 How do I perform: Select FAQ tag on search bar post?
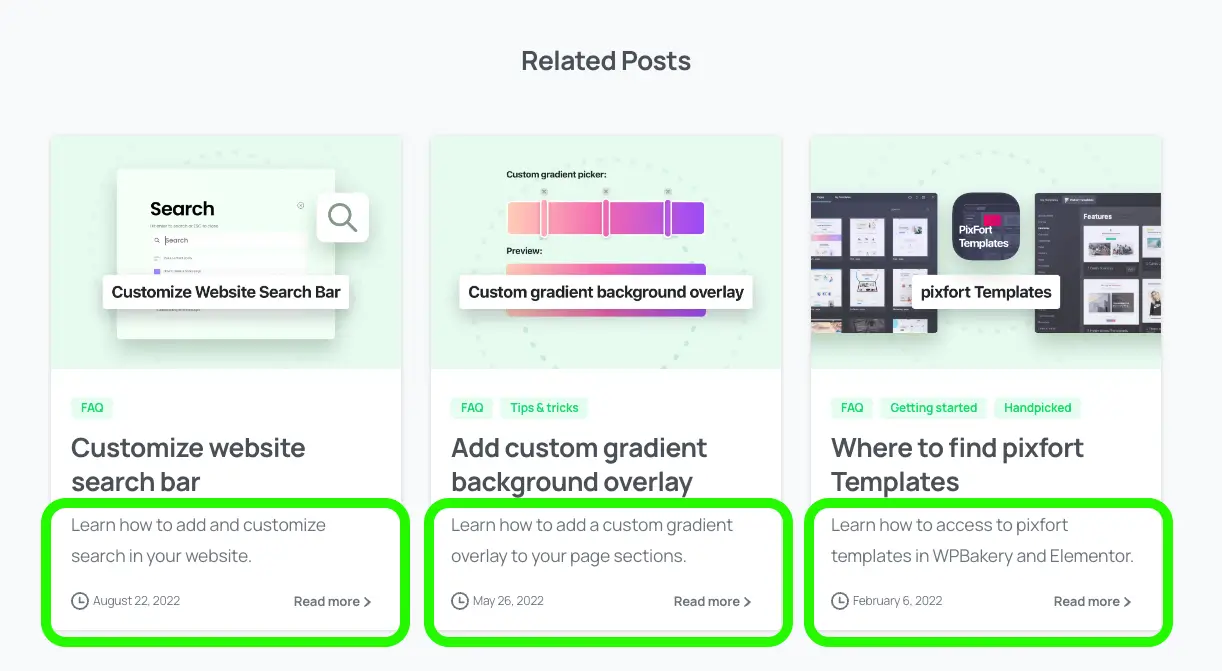[x=92, y=408]
